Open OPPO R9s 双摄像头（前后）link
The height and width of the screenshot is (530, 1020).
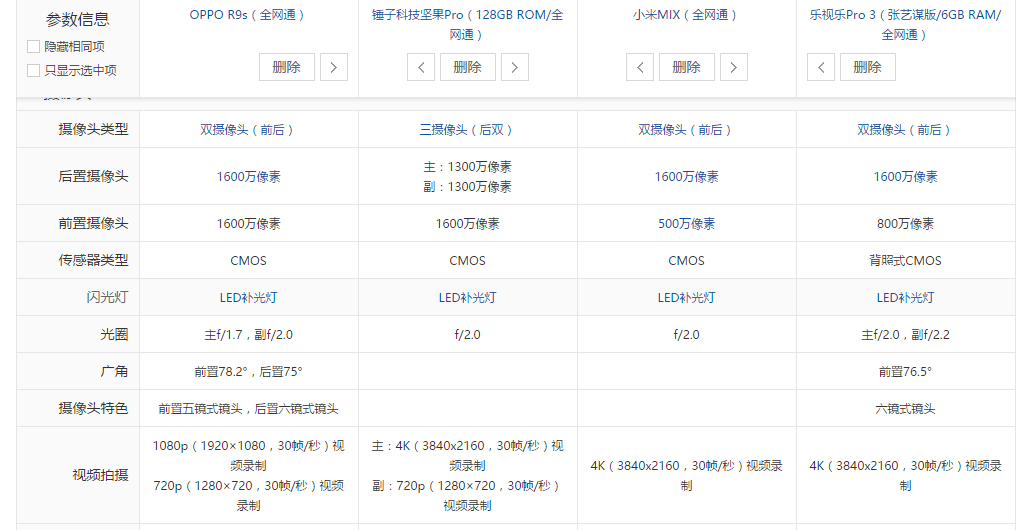248,130
